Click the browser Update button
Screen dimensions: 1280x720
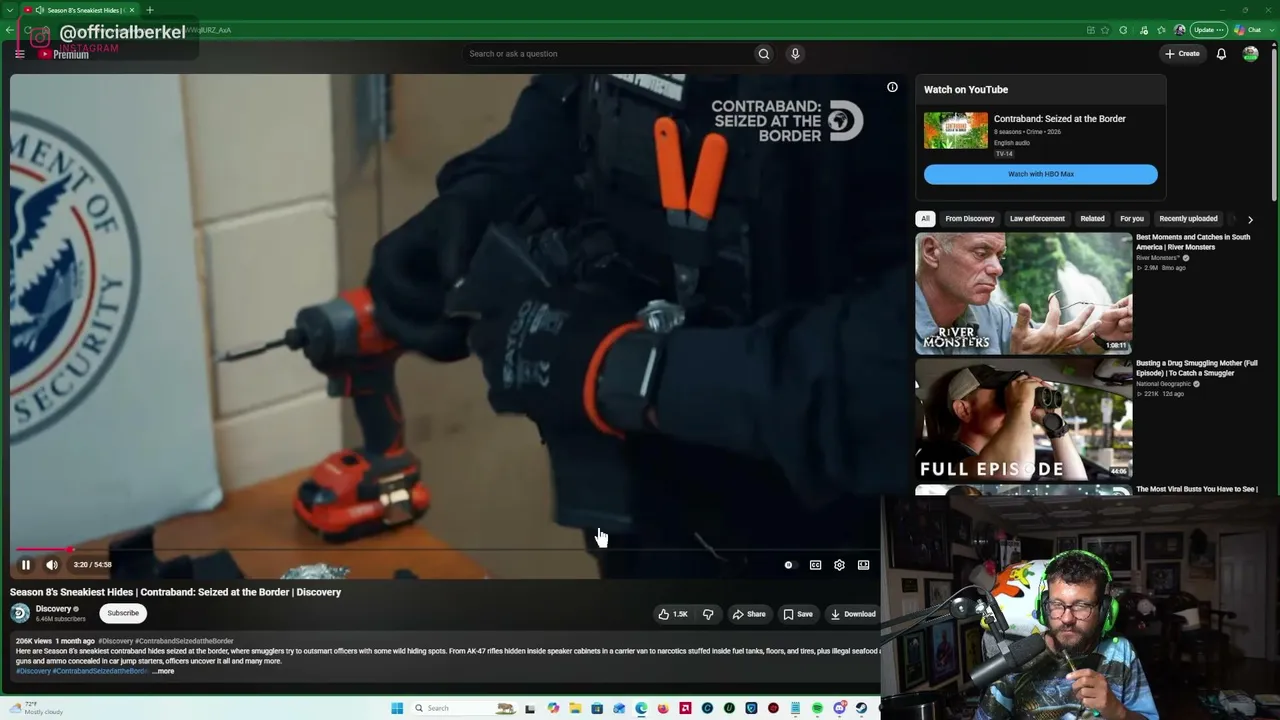(1207, 30)
